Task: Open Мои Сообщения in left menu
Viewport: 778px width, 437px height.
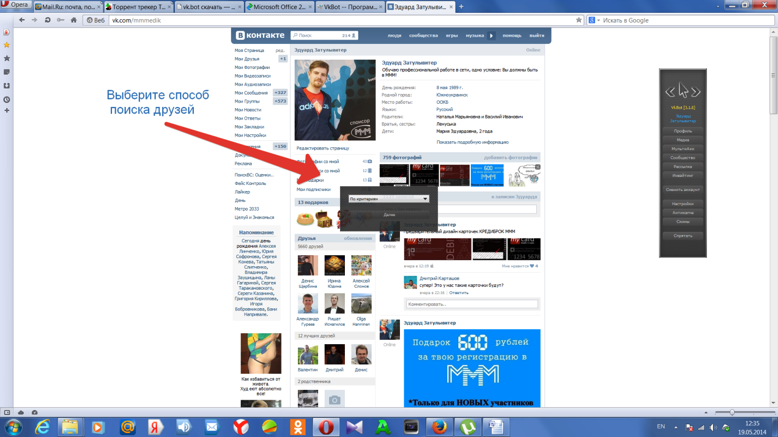Action: pos(251,93)
